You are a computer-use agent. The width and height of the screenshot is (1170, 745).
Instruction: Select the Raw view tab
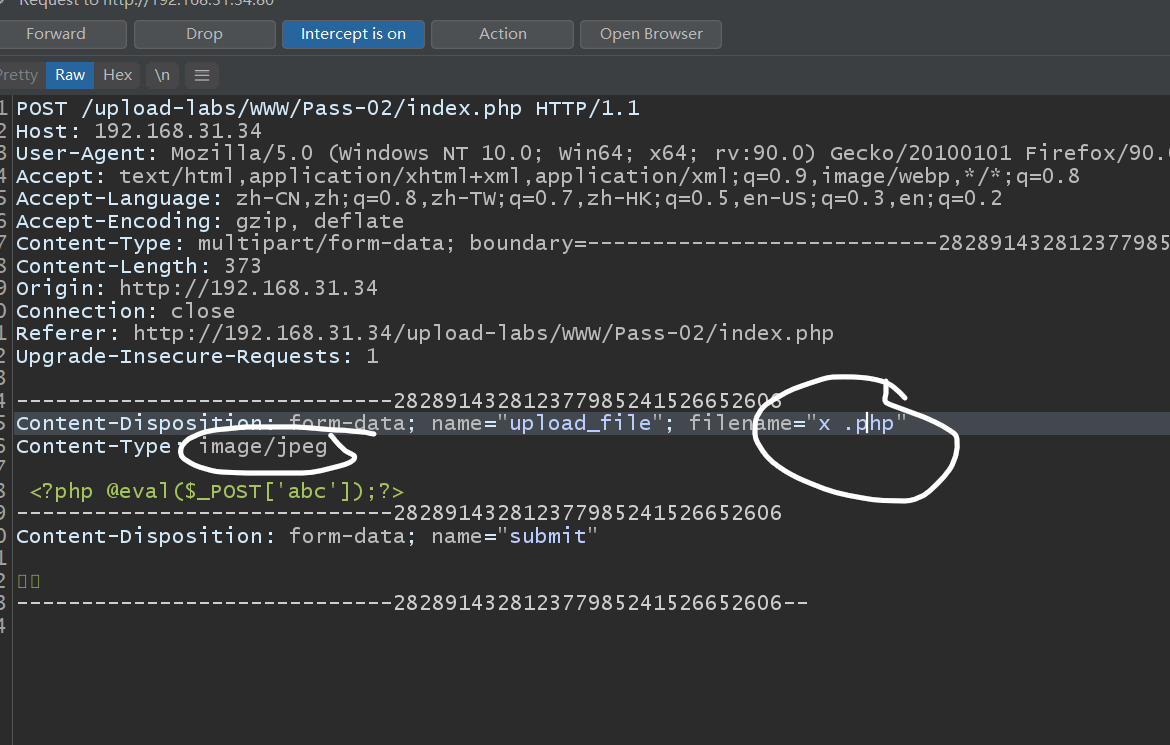pos(70,75)
